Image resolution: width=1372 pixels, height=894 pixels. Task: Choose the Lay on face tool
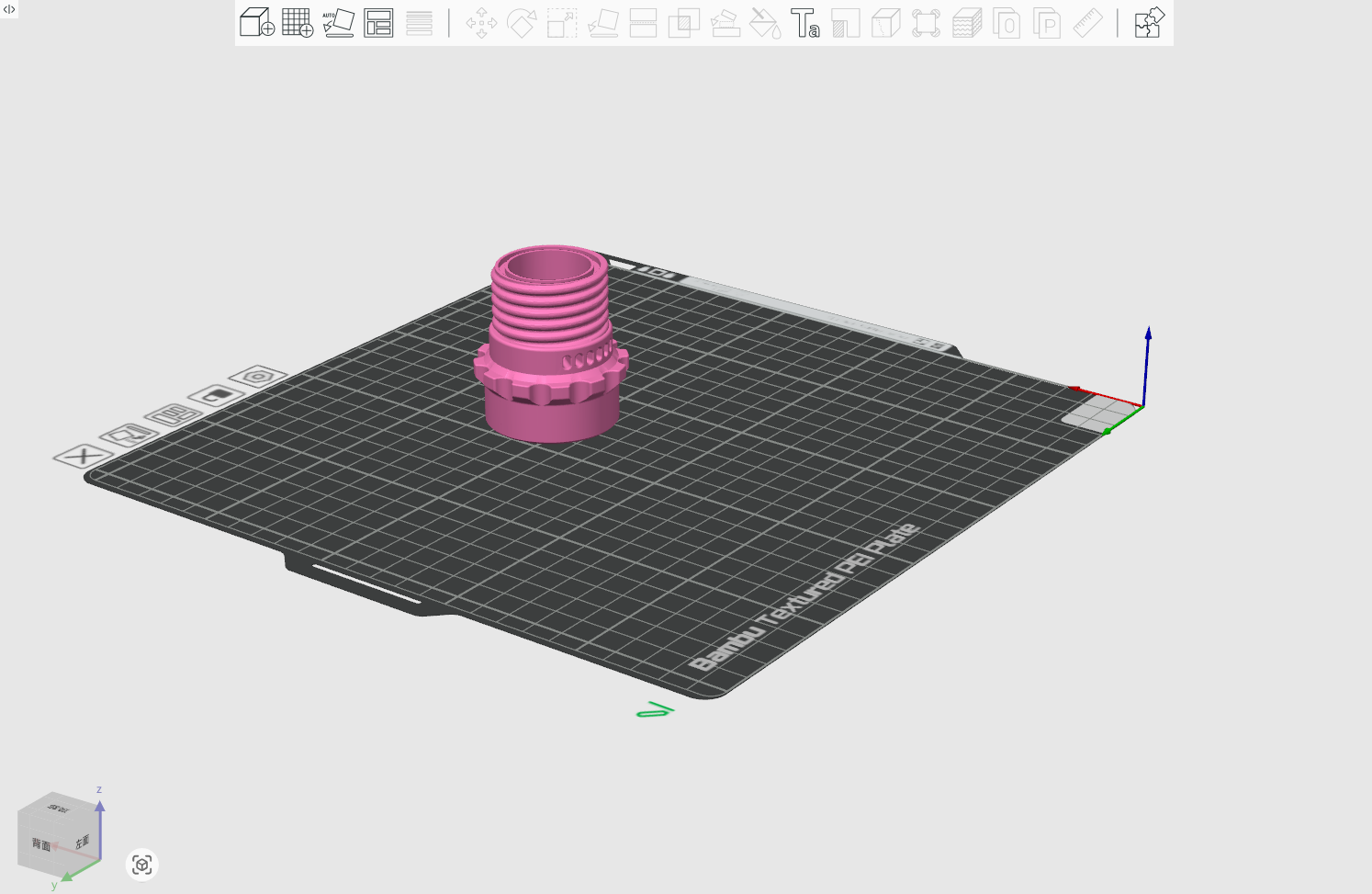pos(602,23)
